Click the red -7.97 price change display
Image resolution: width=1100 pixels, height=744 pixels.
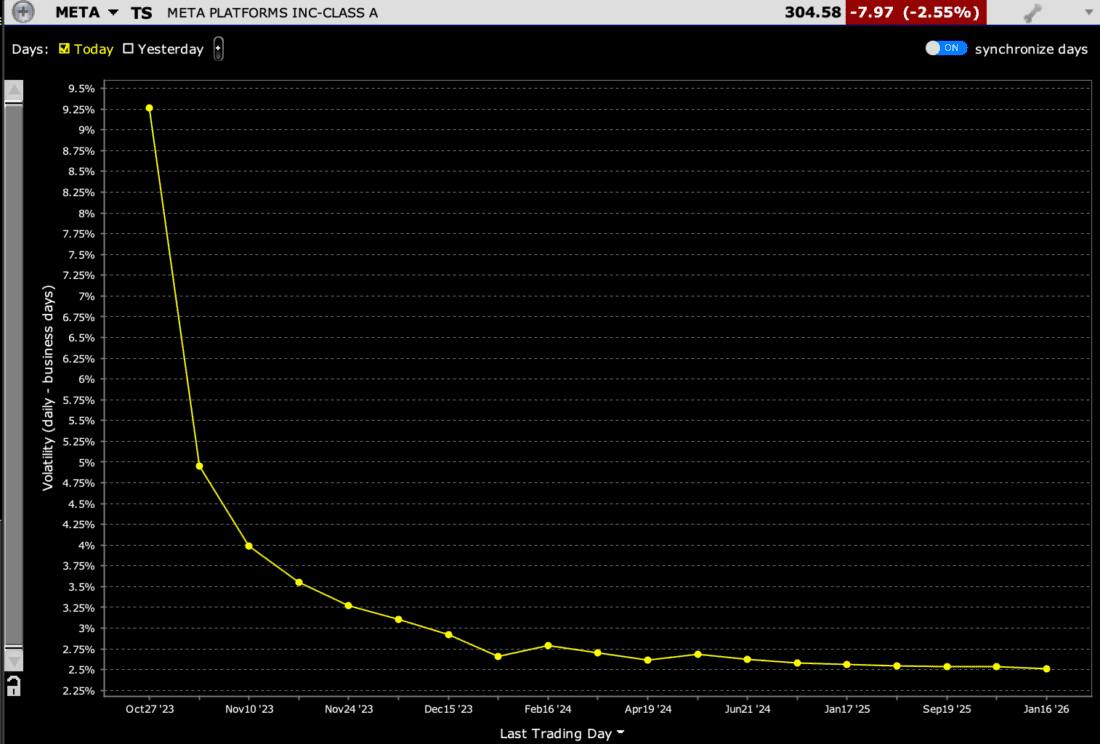(x=912, y=12)
